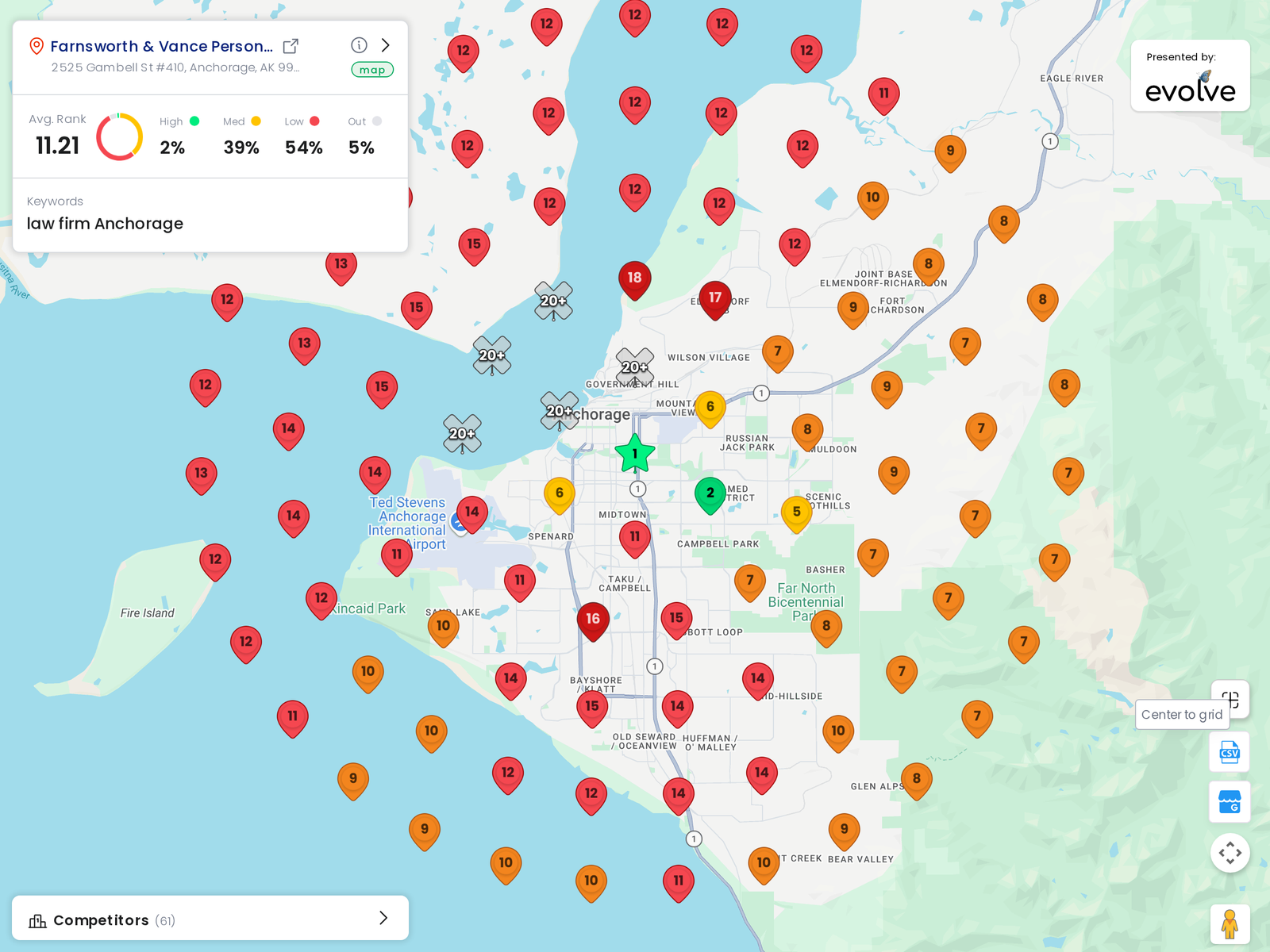Open Farnsworth & Vance business name link
The height and width of the screenshot is (952, 1270).
click(x=161, y=46)
